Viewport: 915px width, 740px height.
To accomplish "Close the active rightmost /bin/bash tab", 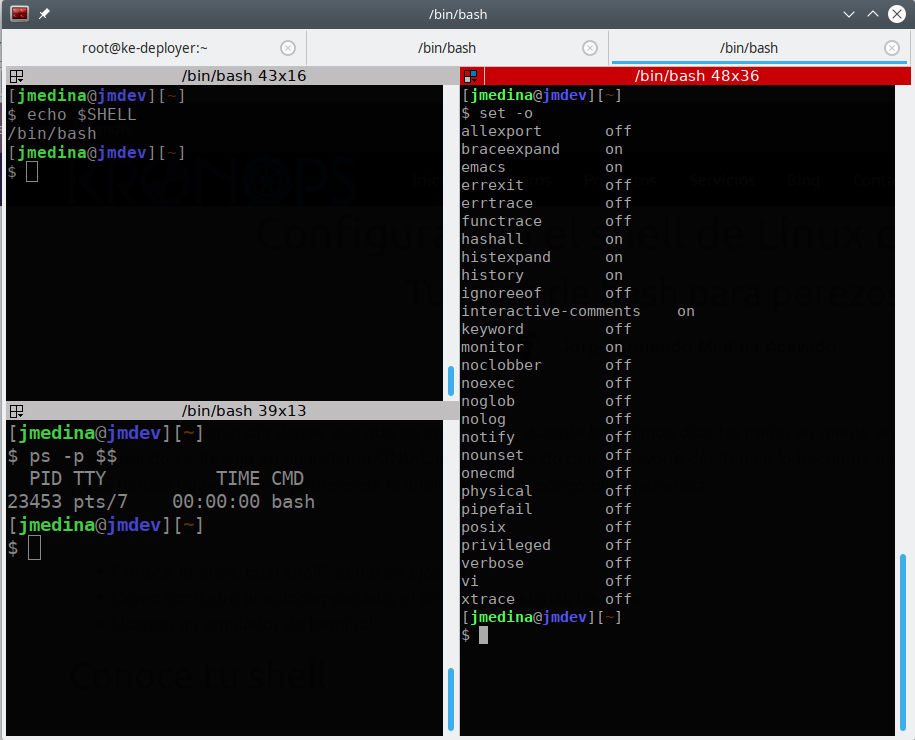I will pos(892,48).
